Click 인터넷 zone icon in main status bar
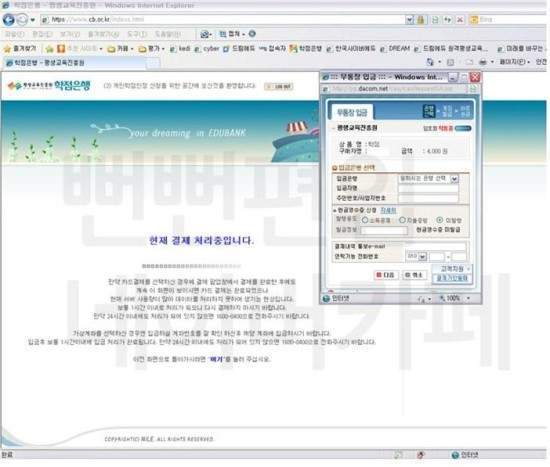The height and width of the screenshot is (467, 550). 455,455
